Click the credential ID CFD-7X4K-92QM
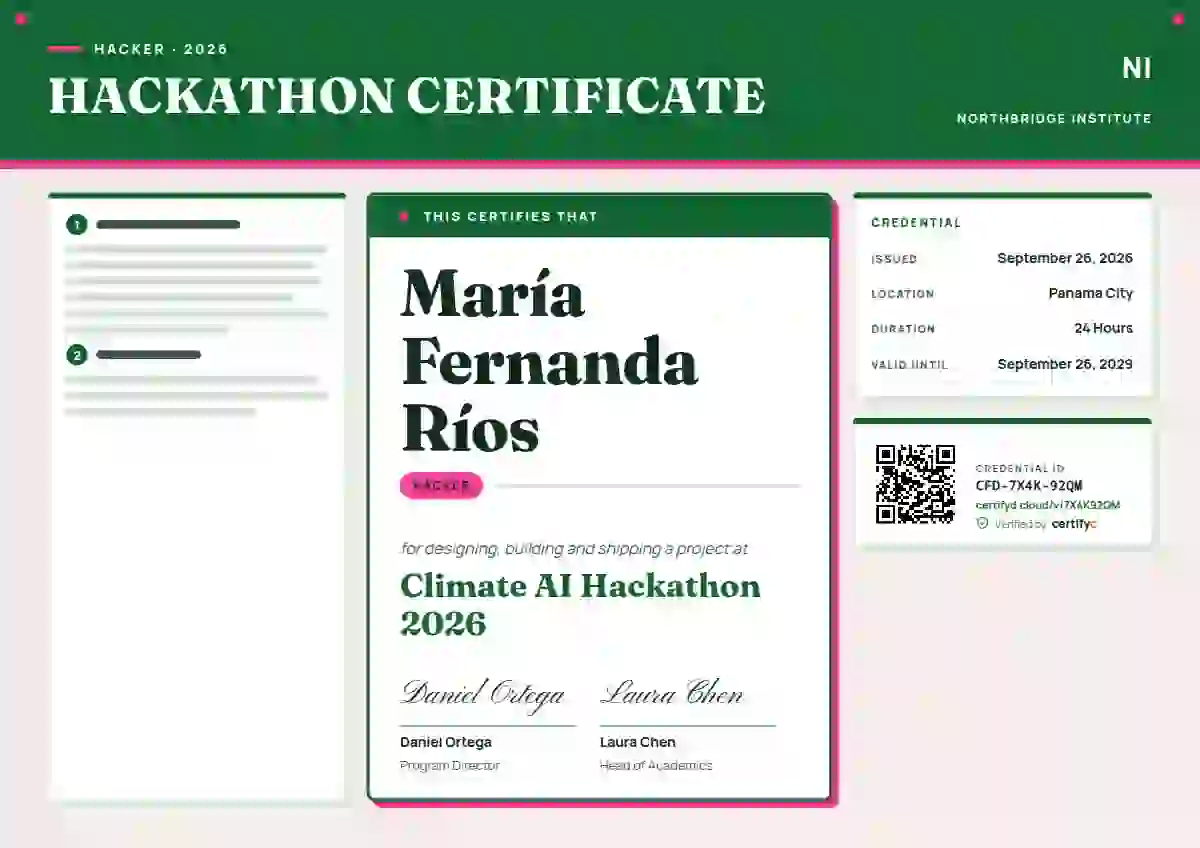Screen dimensions: 1200x848 pos(1029,486)
